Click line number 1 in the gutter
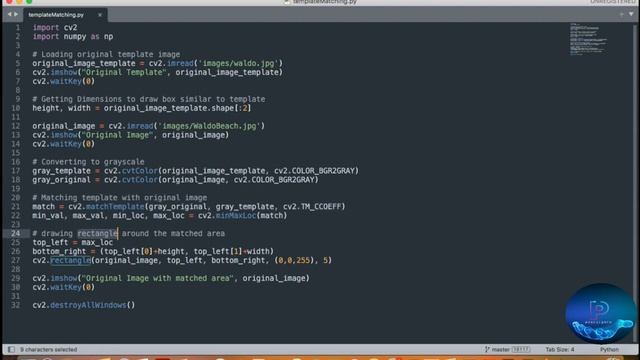 tap(18, 28)
